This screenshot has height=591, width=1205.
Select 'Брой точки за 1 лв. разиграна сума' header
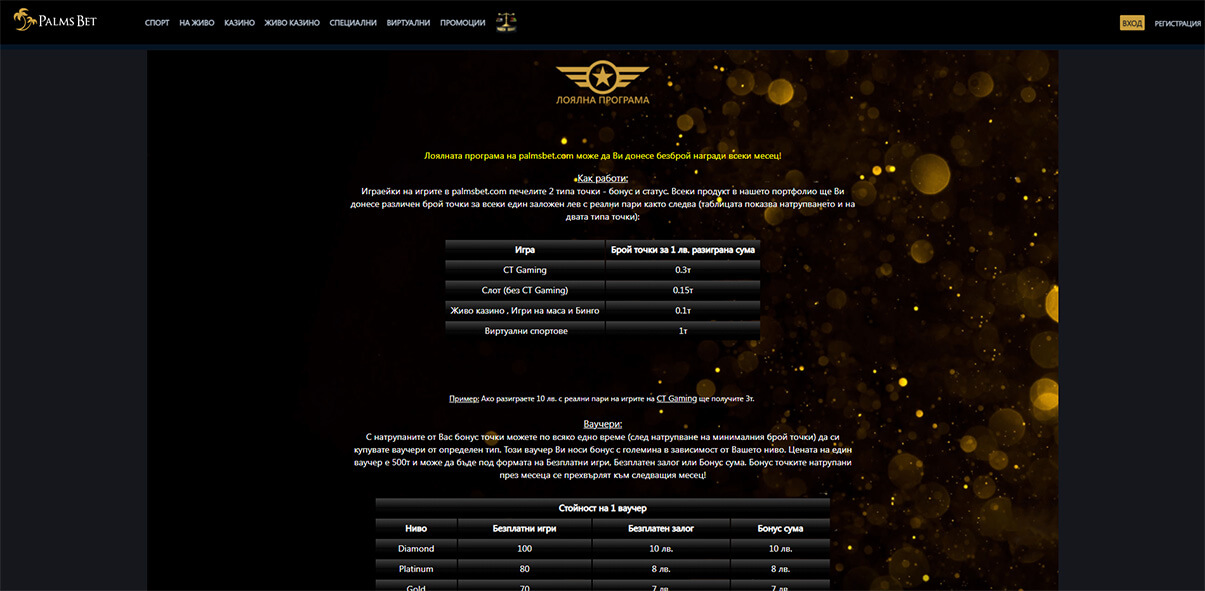point(683,249)
